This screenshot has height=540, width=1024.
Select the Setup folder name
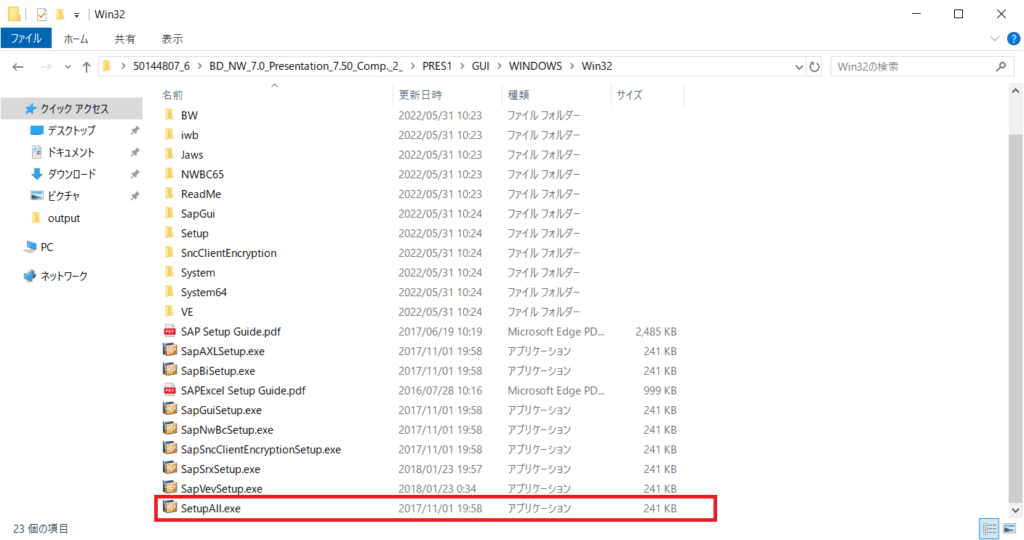pos(195,233)
